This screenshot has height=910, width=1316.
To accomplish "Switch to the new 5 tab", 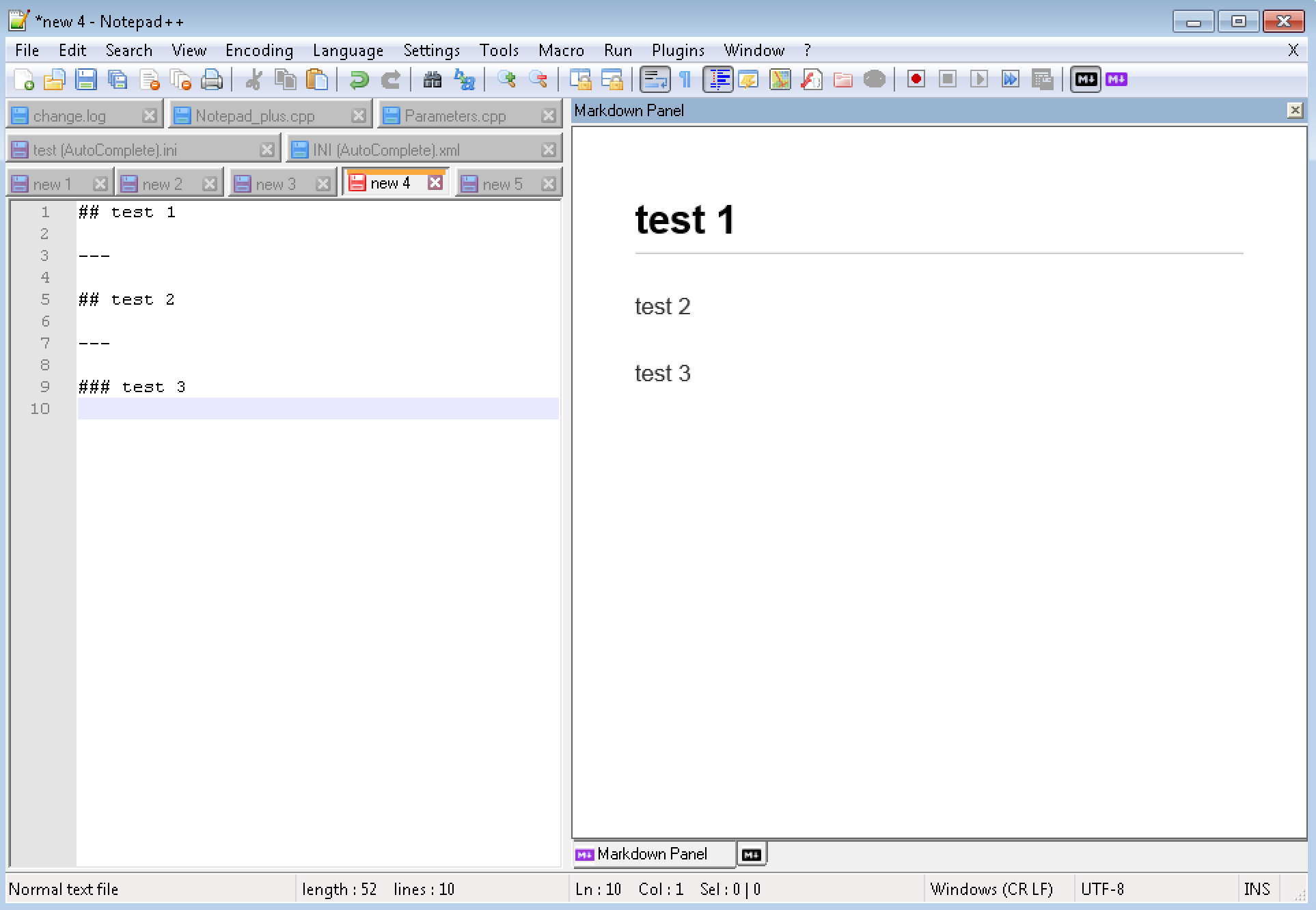I will click(x=509, y=184).
